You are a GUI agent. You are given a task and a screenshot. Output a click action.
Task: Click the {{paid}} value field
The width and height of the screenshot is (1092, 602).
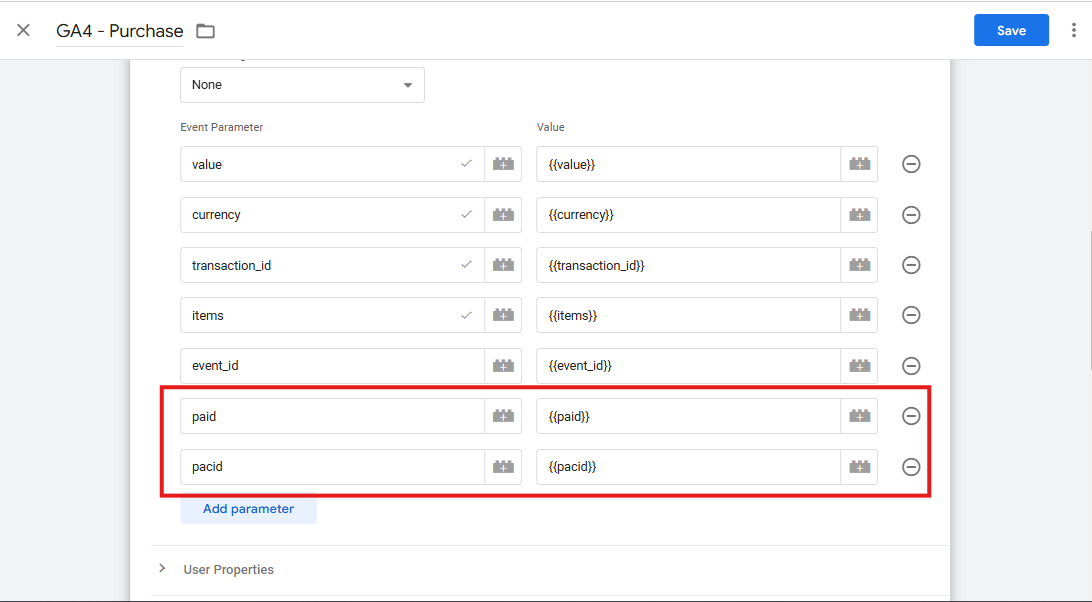click(688, 416)
